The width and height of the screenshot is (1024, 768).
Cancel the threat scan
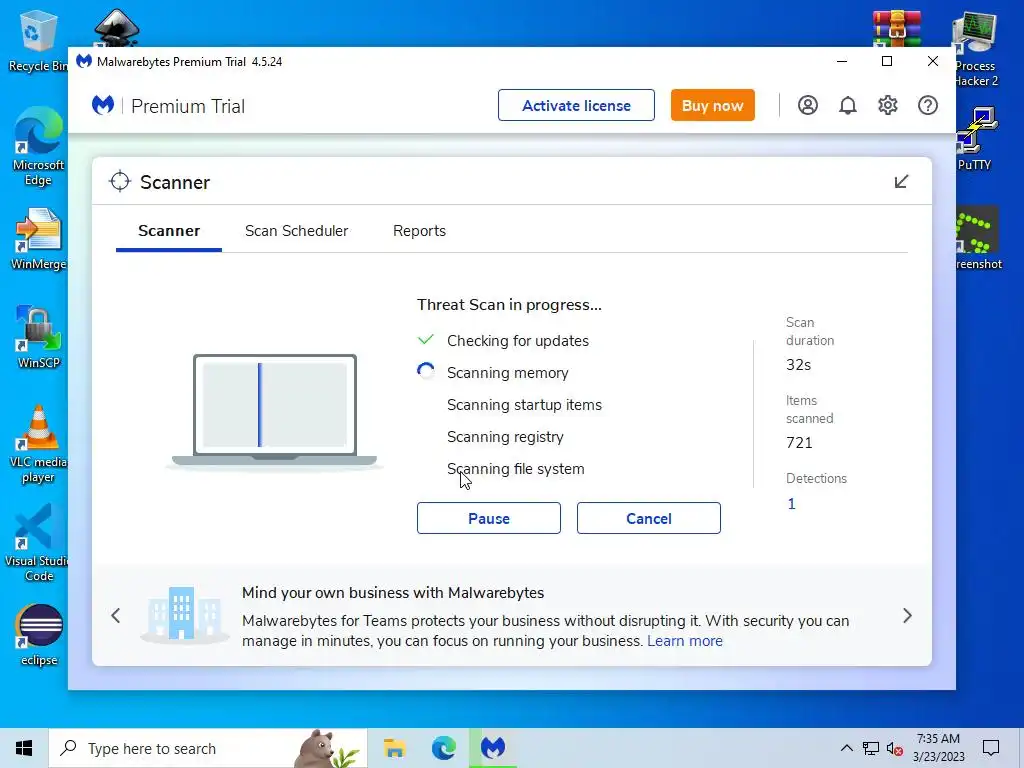coord(648,518)
